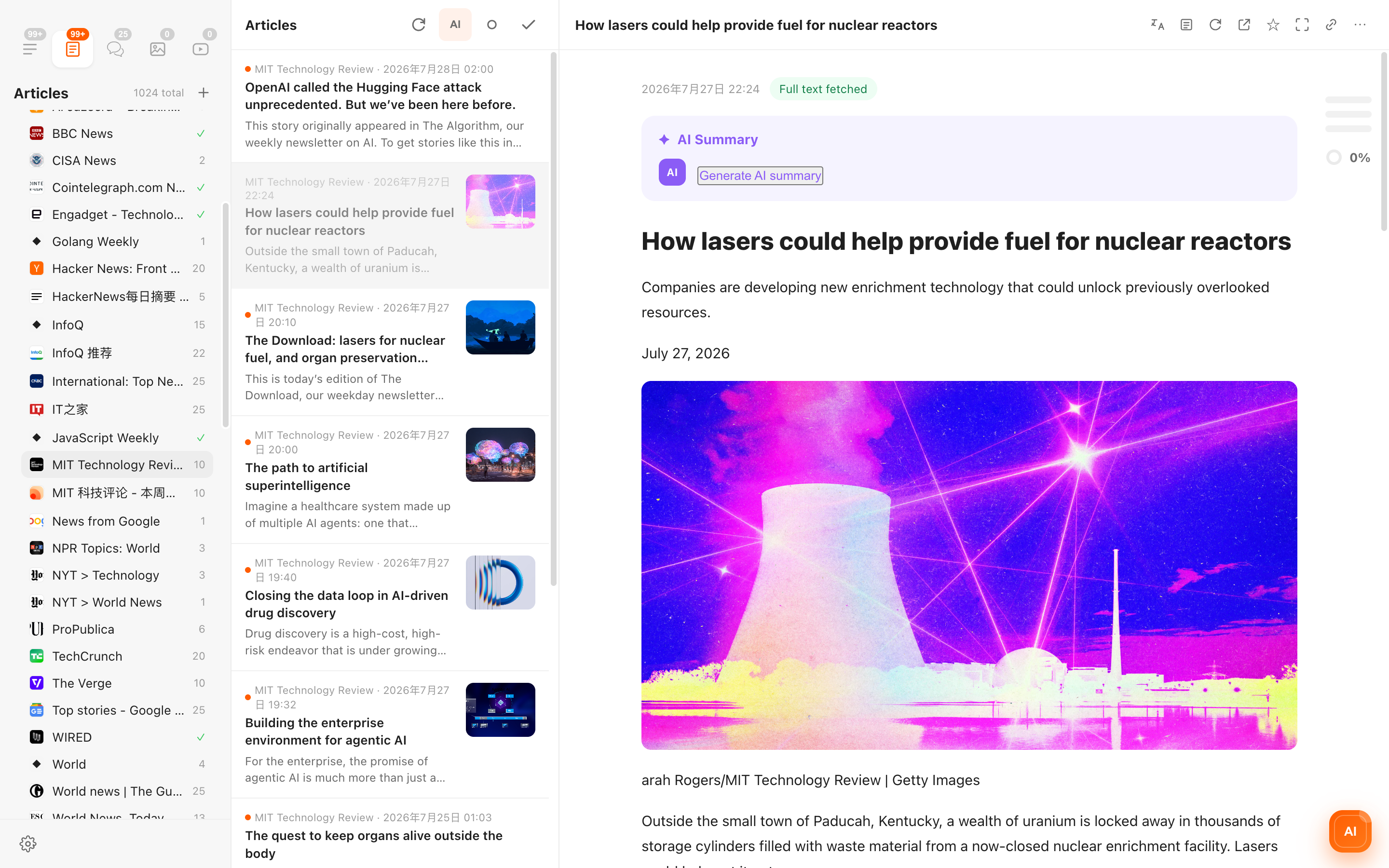
Task: Click purple AI badge in summary box
Action: pyautogui.click(x=672, y=172)
